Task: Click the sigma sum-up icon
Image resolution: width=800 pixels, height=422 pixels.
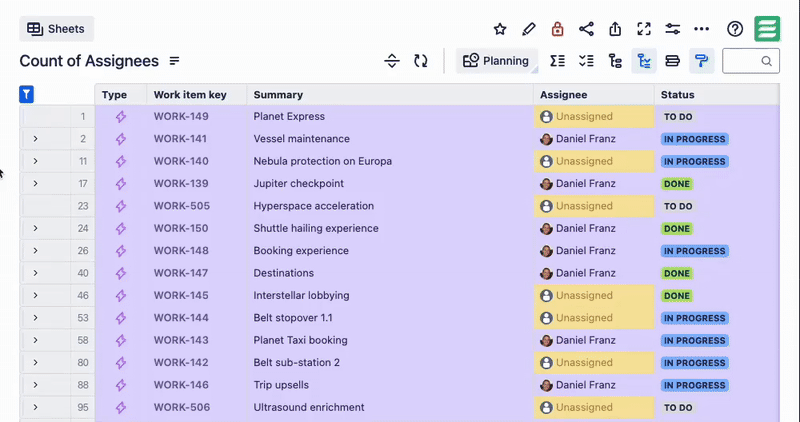Action: coord(557,61)
